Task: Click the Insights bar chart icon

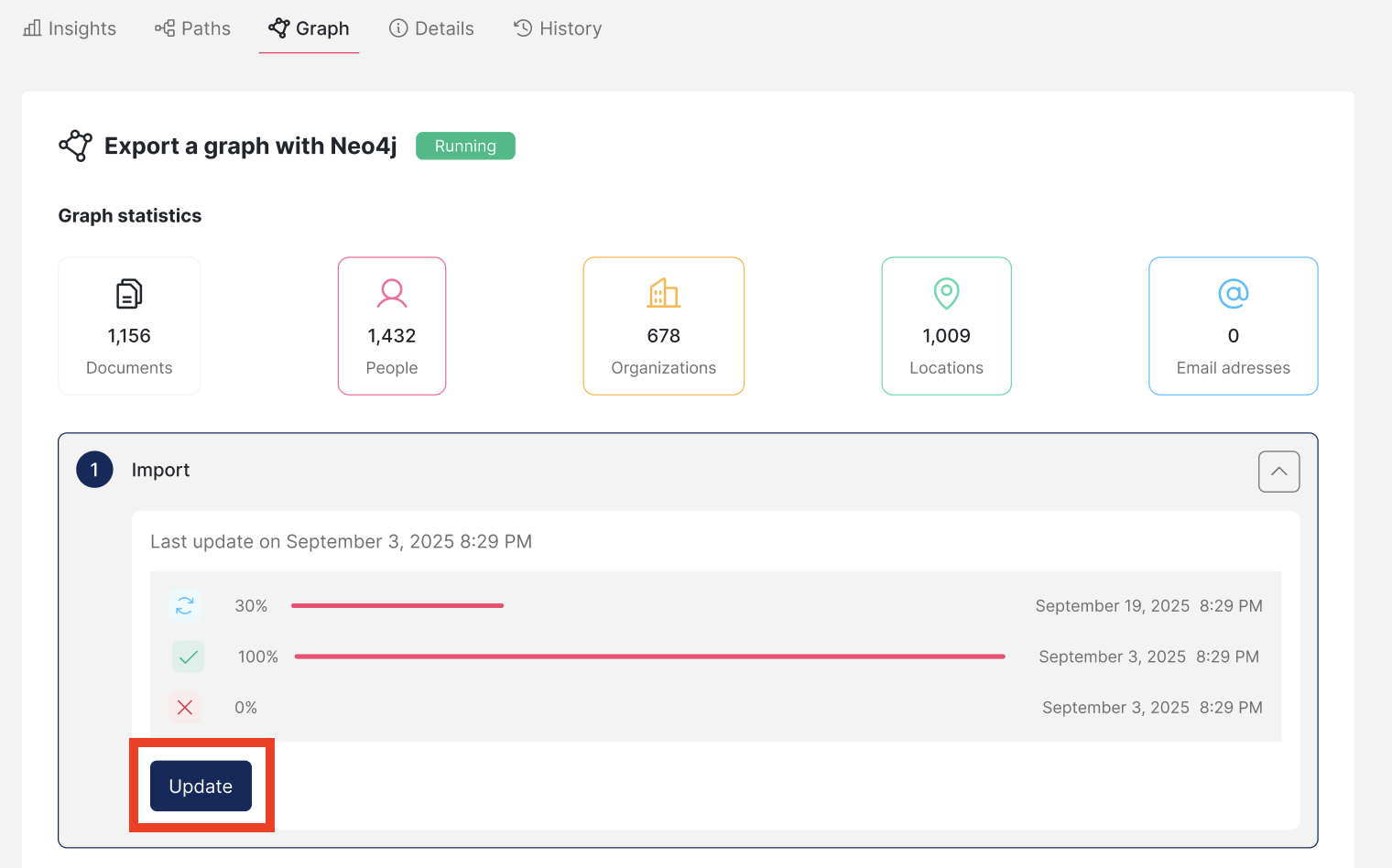Action: 31,28
